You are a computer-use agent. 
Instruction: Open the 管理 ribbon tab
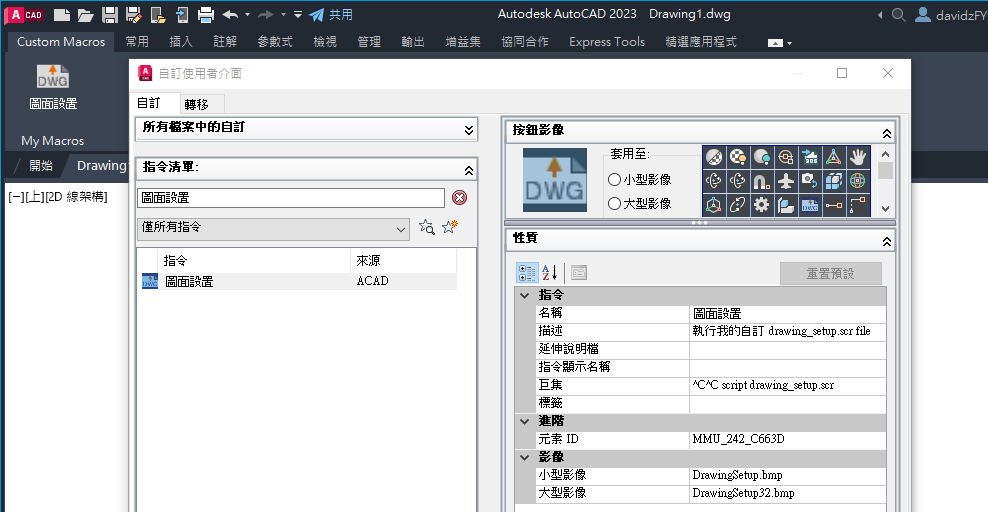pos(369,42)
